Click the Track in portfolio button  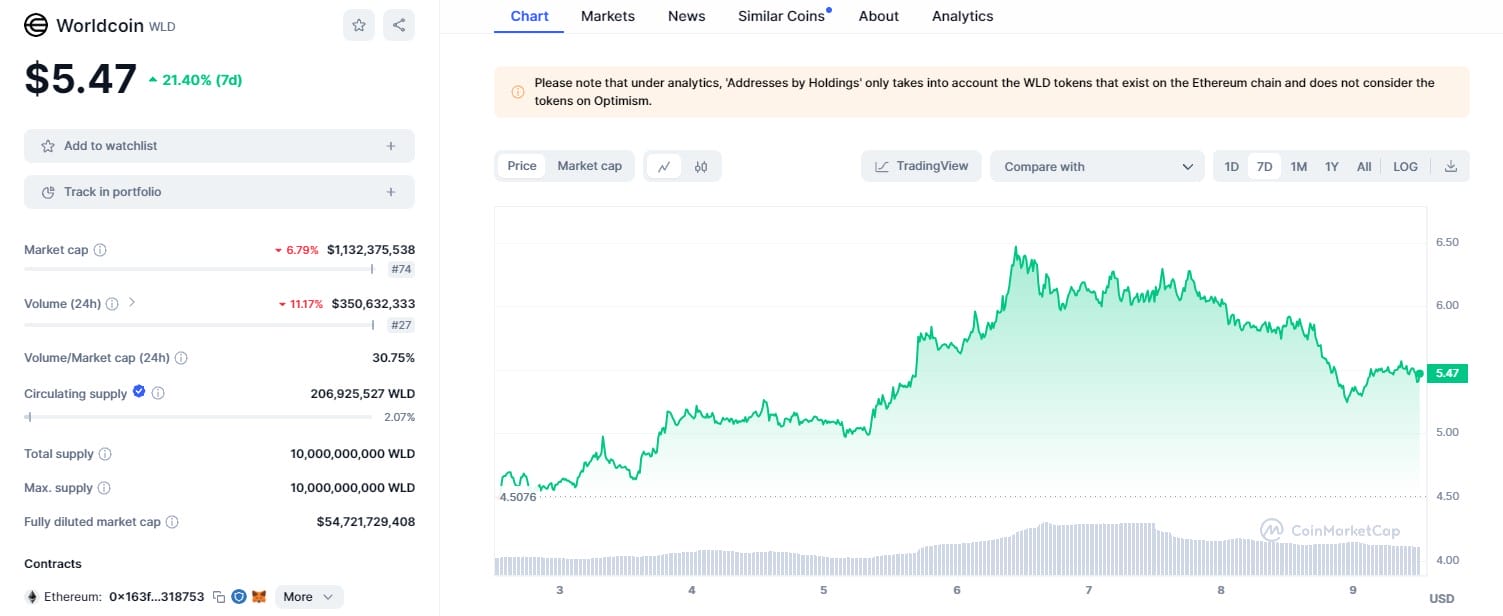click(x=219, y=192)
